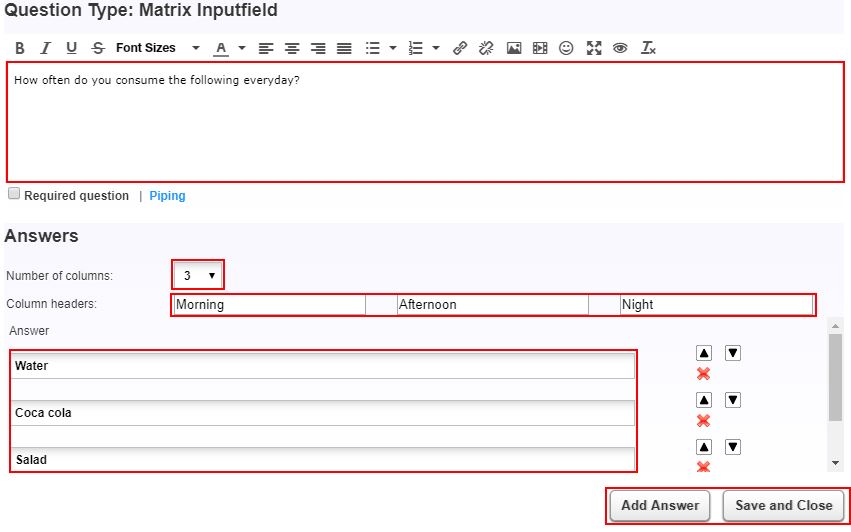Center align the text
The width and height of the screenshot is (851, 532).
(x=292, y=48)
